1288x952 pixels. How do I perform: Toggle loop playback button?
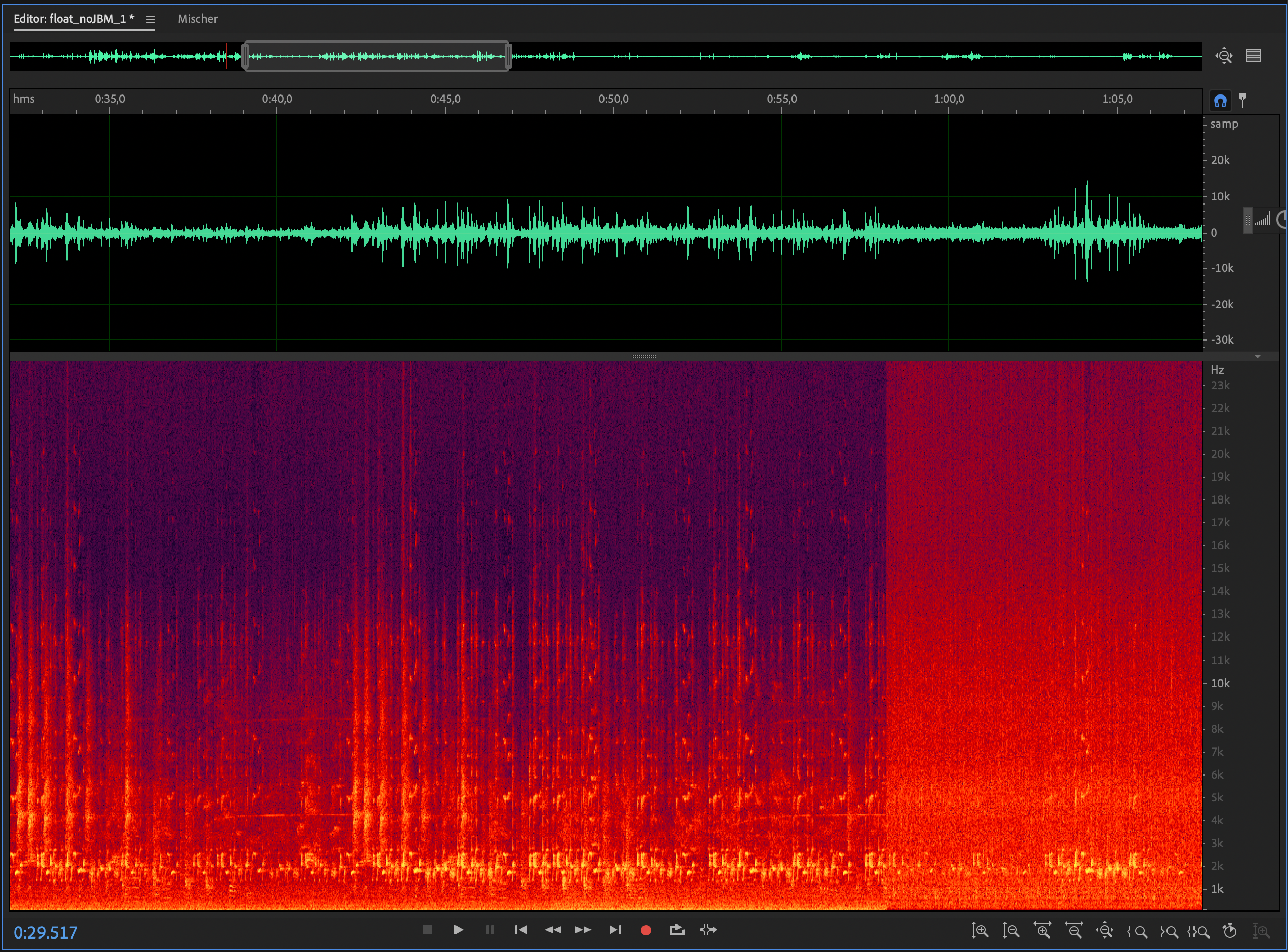coord(677,930)
